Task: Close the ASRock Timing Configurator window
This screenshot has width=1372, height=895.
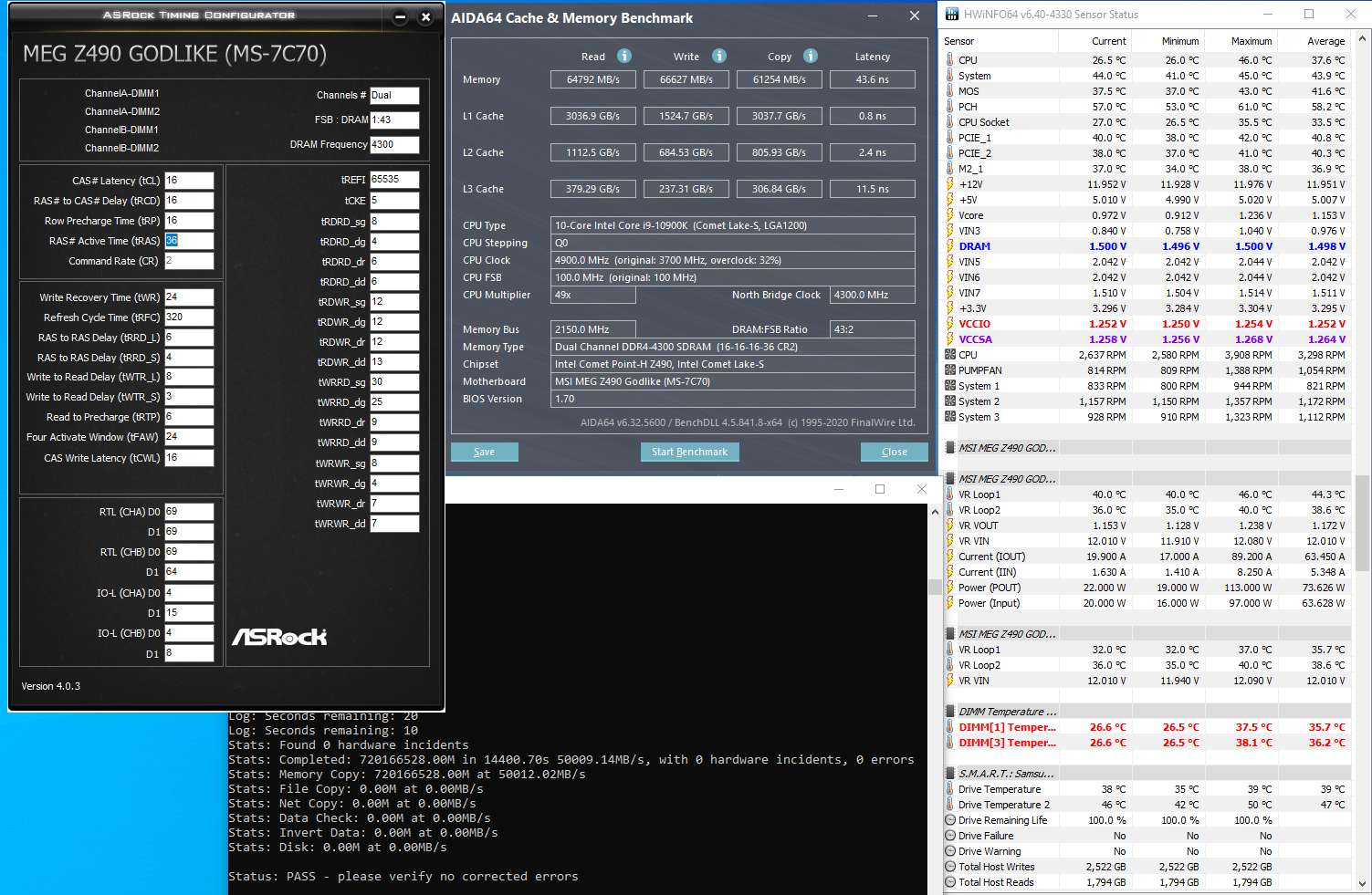Action: 425,17
